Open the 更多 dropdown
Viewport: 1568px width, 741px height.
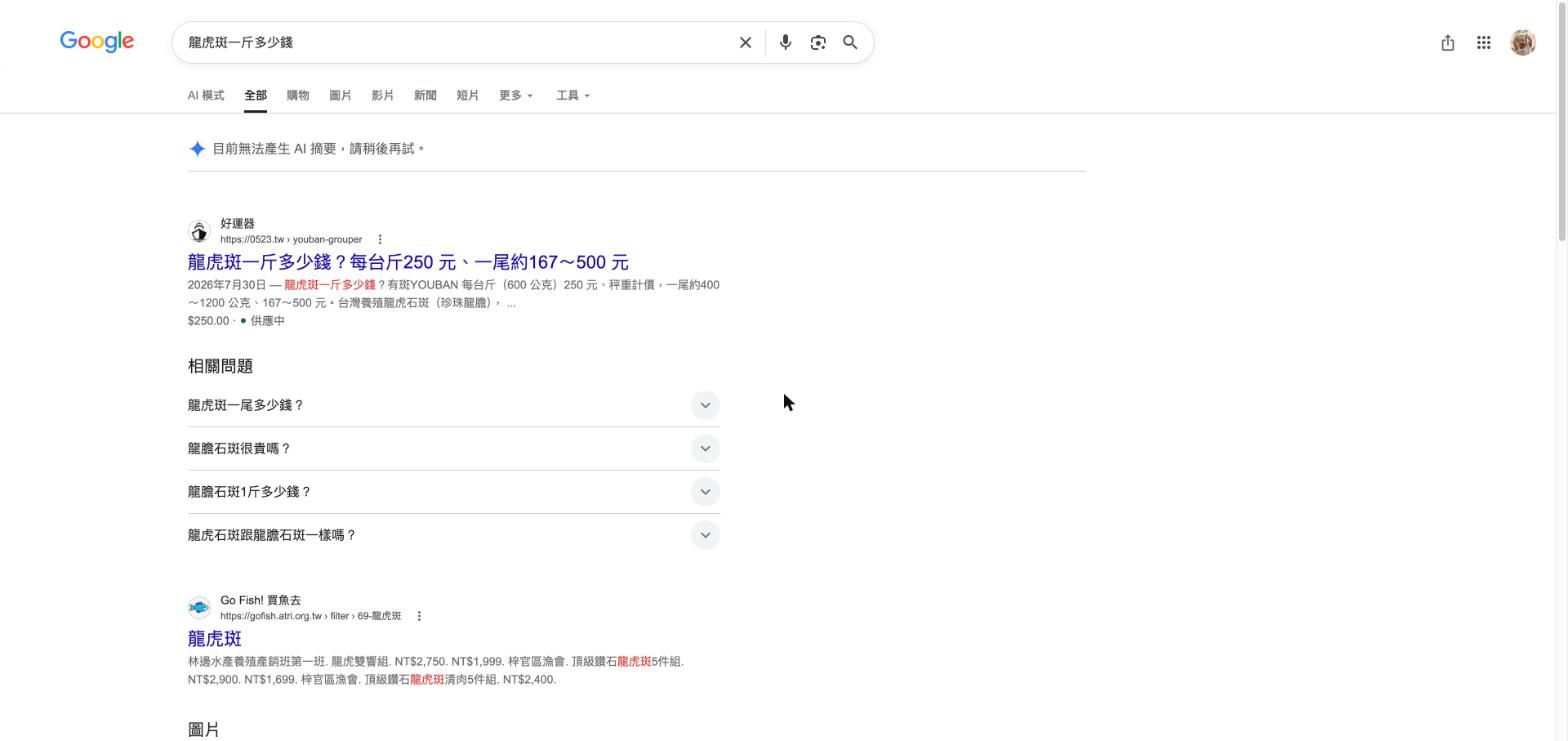coord(516,95)
